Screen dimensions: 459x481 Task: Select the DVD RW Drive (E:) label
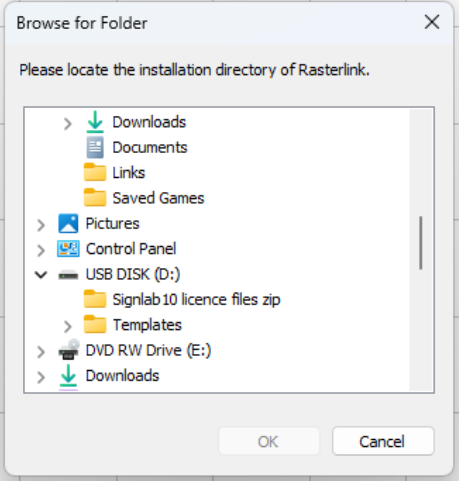pos(148,350)
